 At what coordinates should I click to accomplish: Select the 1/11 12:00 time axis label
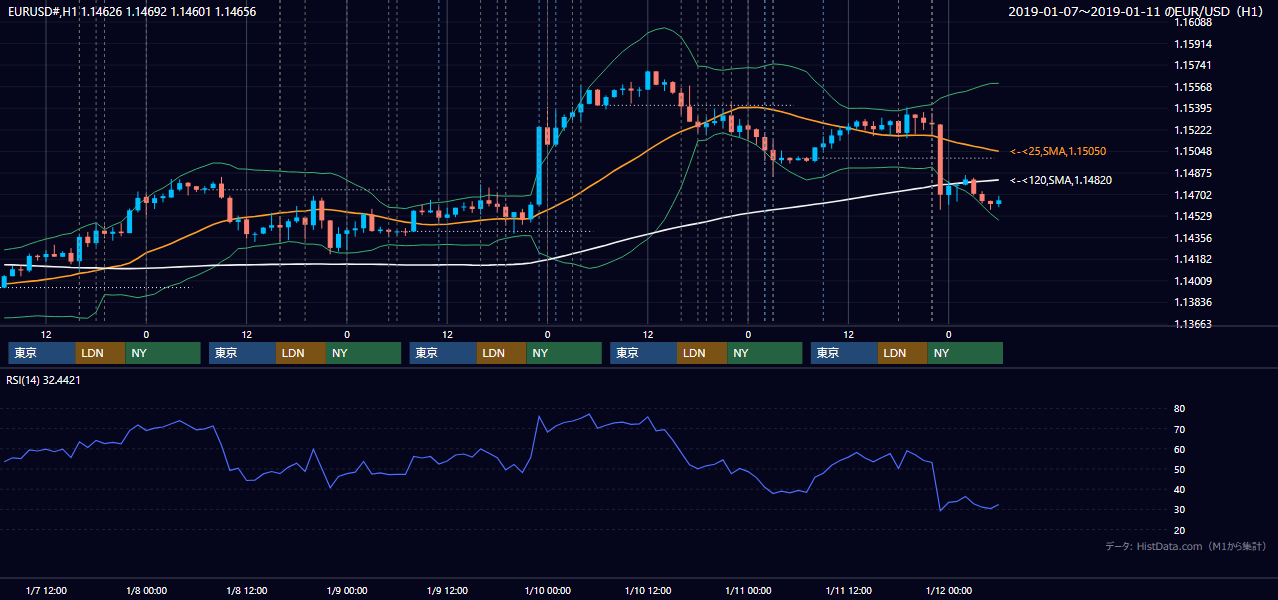[x=848, y=590]
